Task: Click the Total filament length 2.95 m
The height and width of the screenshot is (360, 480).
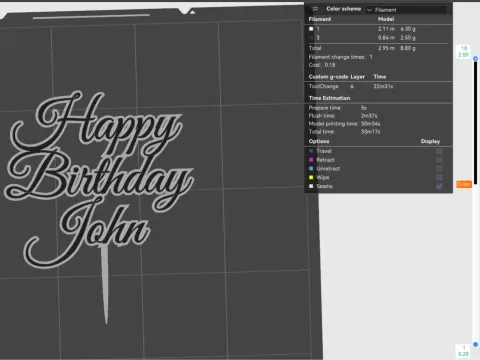Action: pos(386,48)
